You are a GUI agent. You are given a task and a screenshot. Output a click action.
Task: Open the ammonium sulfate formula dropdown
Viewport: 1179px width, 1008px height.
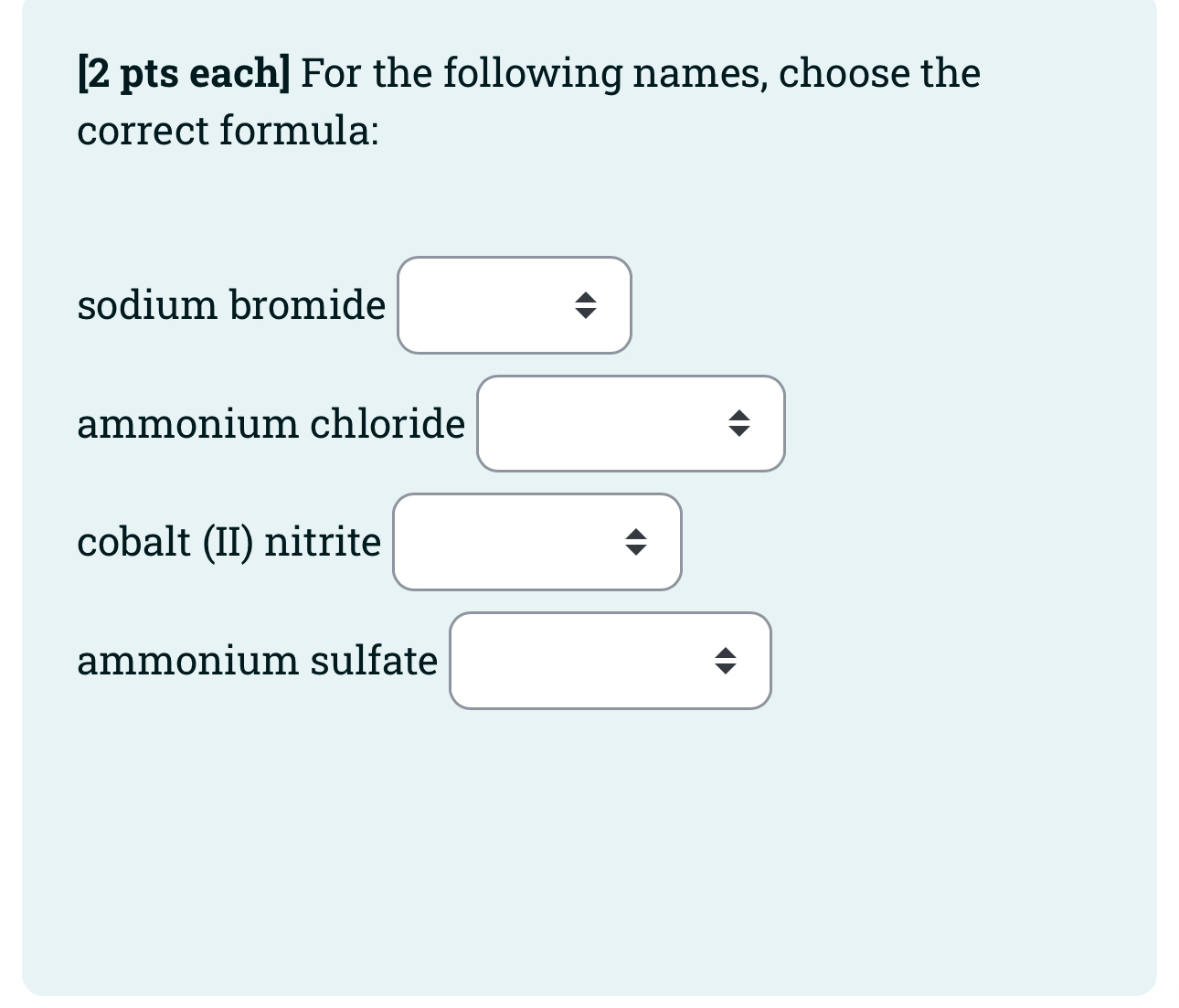(610, 661)
